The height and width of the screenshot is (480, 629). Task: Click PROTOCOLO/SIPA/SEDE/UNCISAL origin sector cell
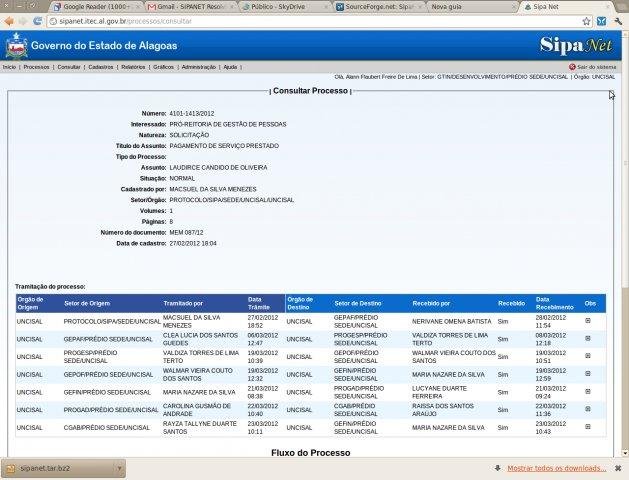point(112,322)
